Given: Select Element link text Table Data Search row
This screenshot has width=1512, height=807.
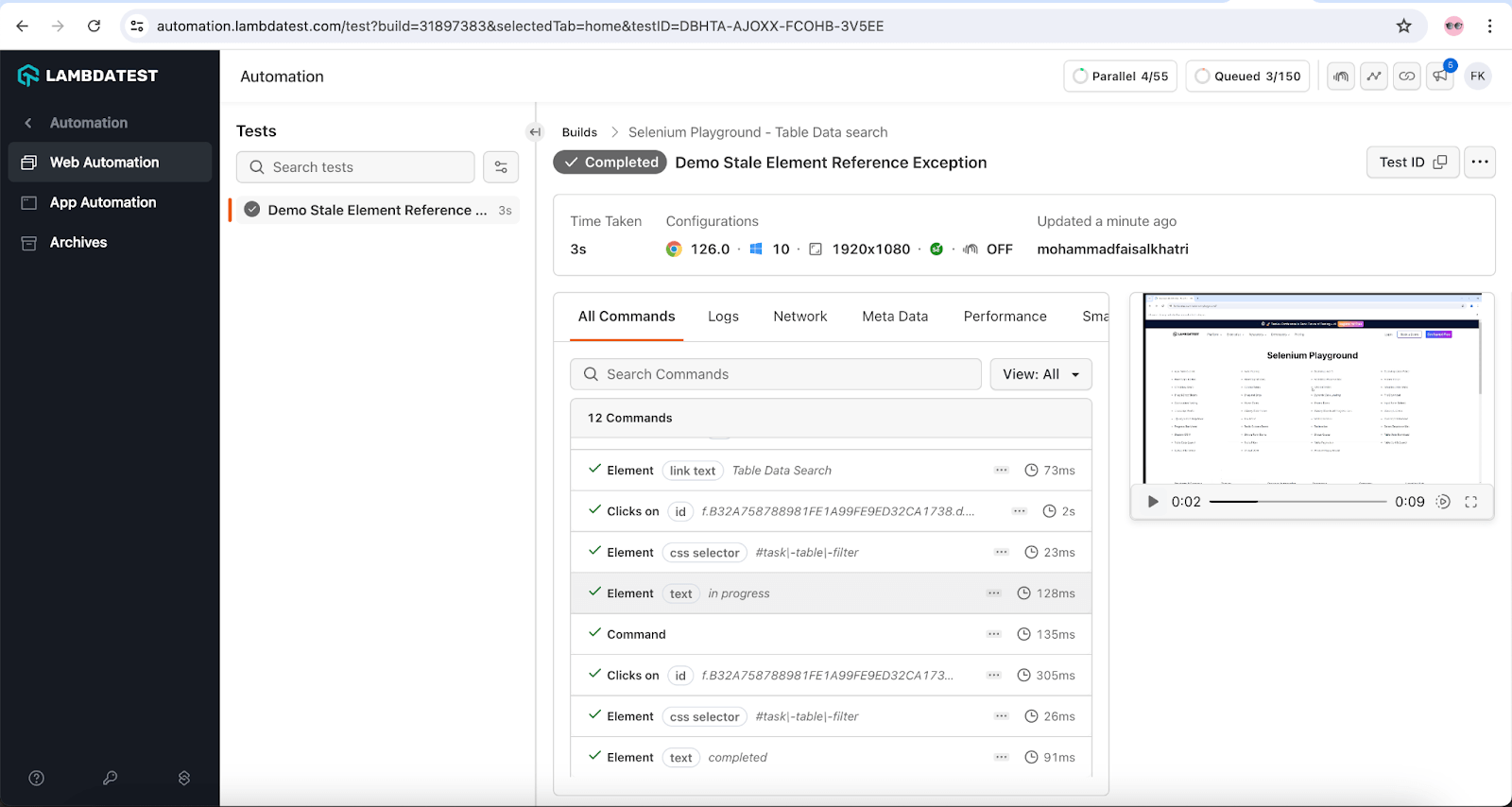Looking at the screenshot, I should click(x=831, y=471).
